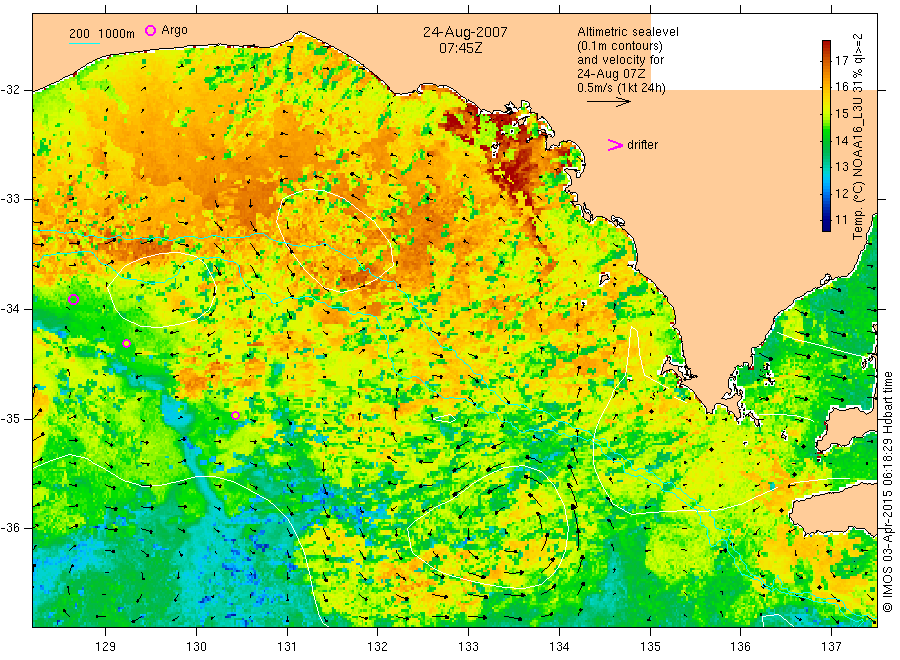
Task: Select the Argo float marker near 130.4E, 35S
Action: [x=235, y=416]
